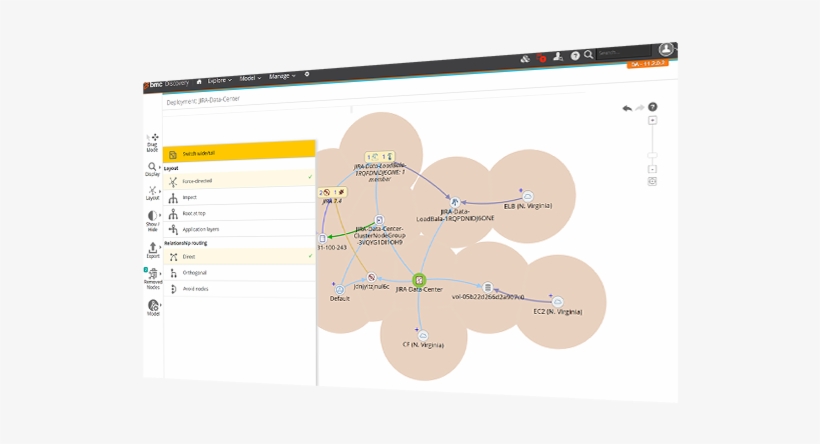Select the Default node icon
Image resolution: width=820 pixels, height=444 pixels.
[x=339, y=289]
